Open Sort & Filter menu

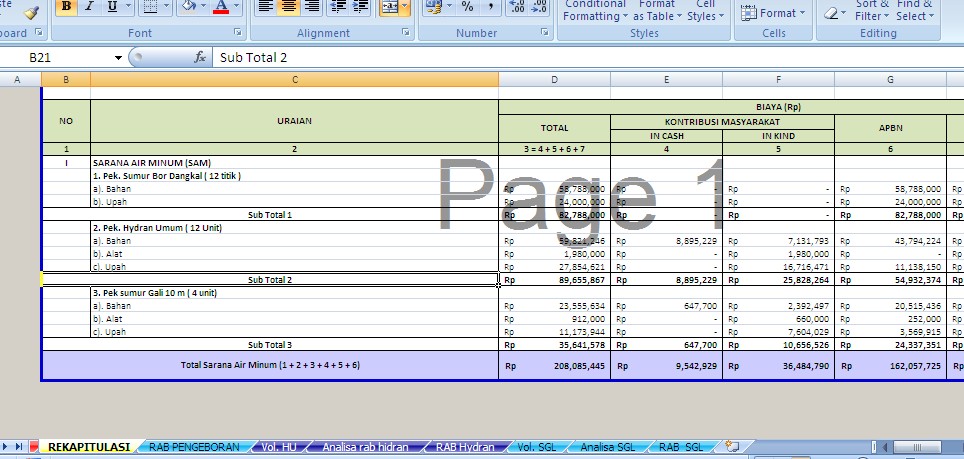(872, 10)
